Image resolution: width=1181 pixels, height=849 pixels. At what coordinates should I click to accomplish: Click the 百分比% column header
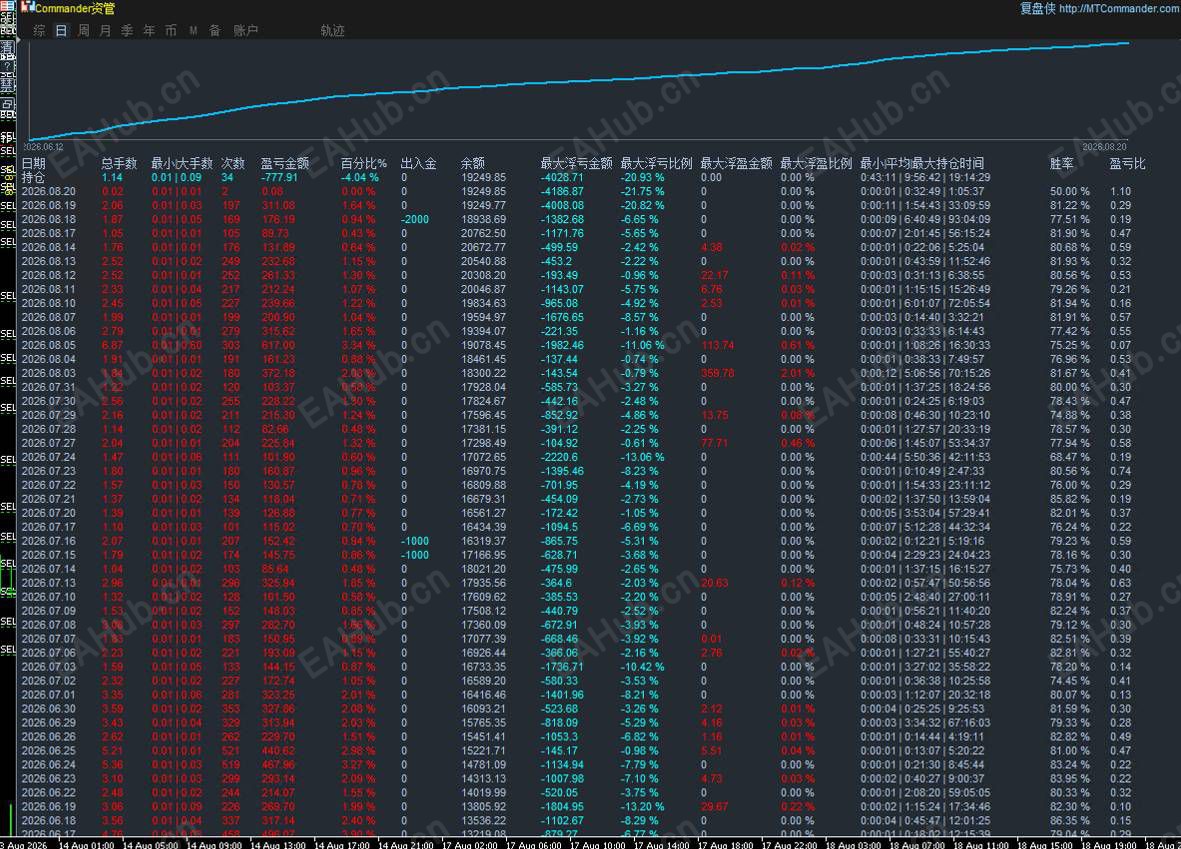point(364,163)
